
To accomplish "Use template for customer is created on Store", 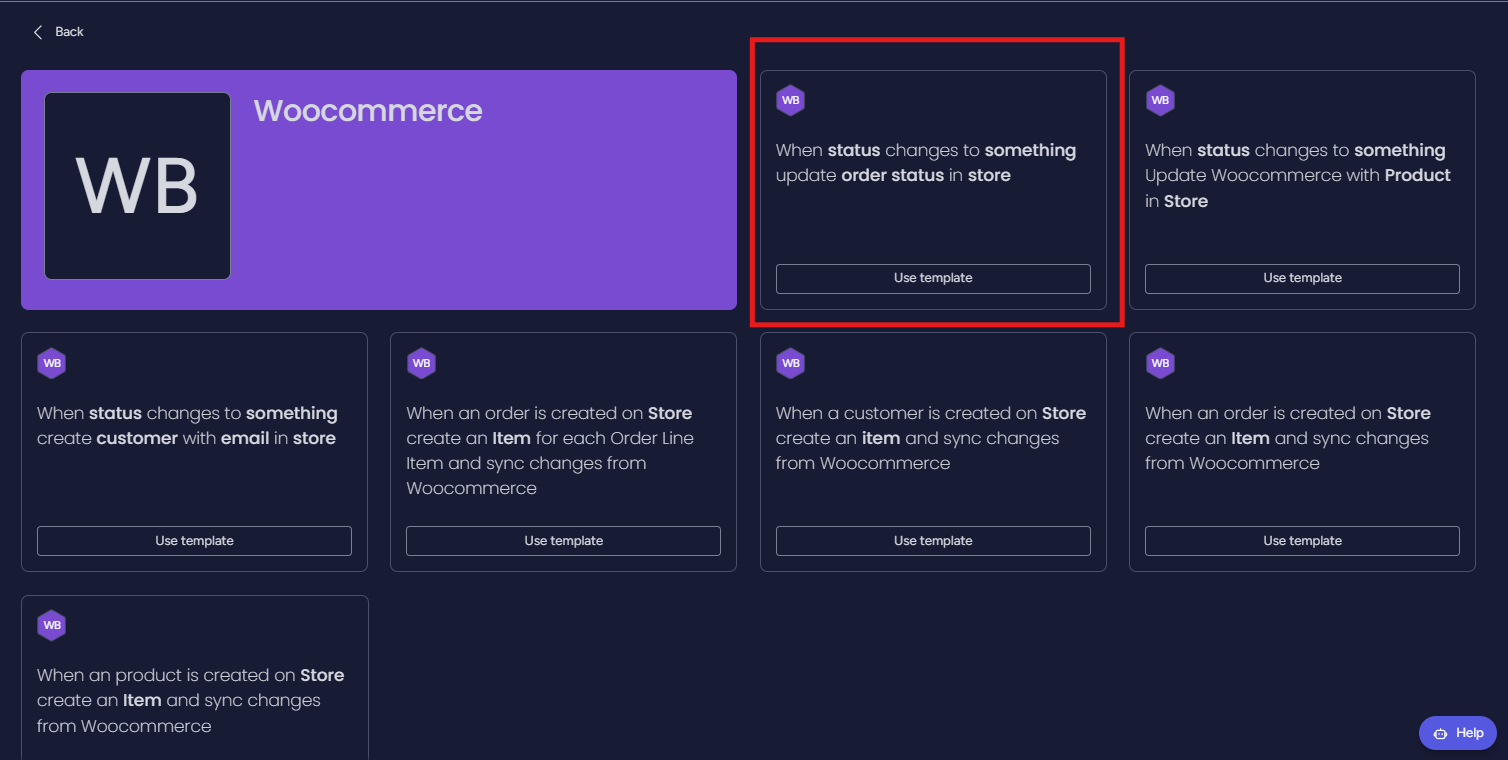I will click(933, 541).
